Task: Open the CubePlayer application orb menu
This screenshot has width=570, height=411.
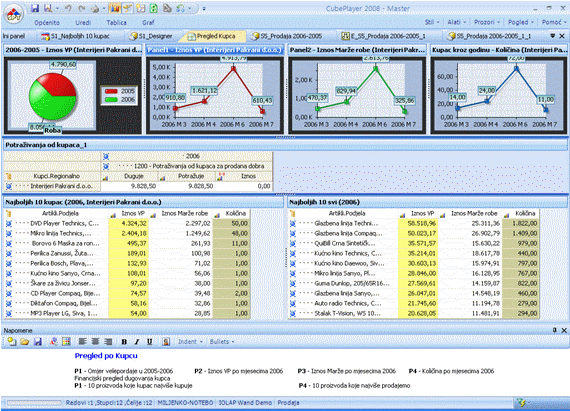Action: pyautogui.click(x=13, y=14)
